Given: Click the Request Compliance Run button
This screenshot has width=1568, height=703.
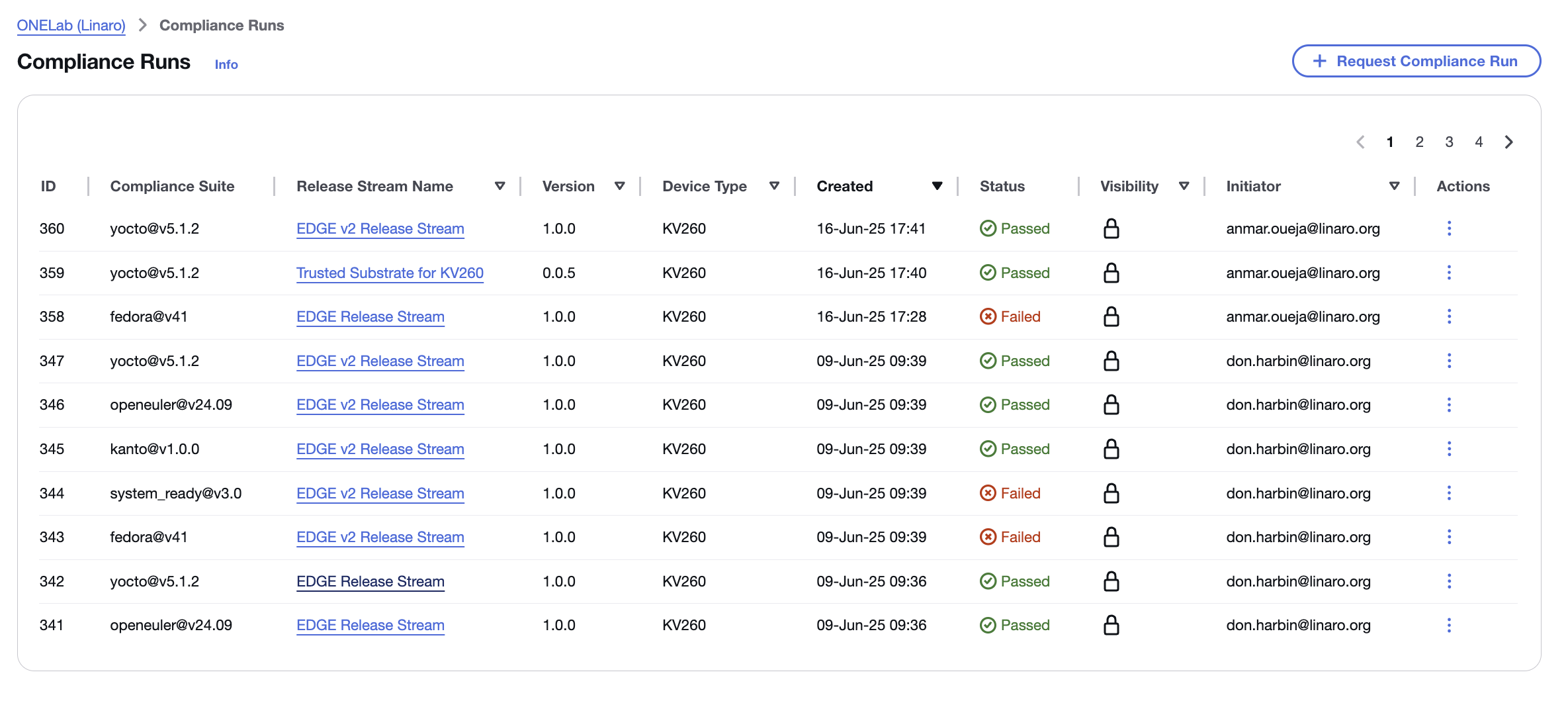Looking at the screenshot, I should coord(1416,61).
